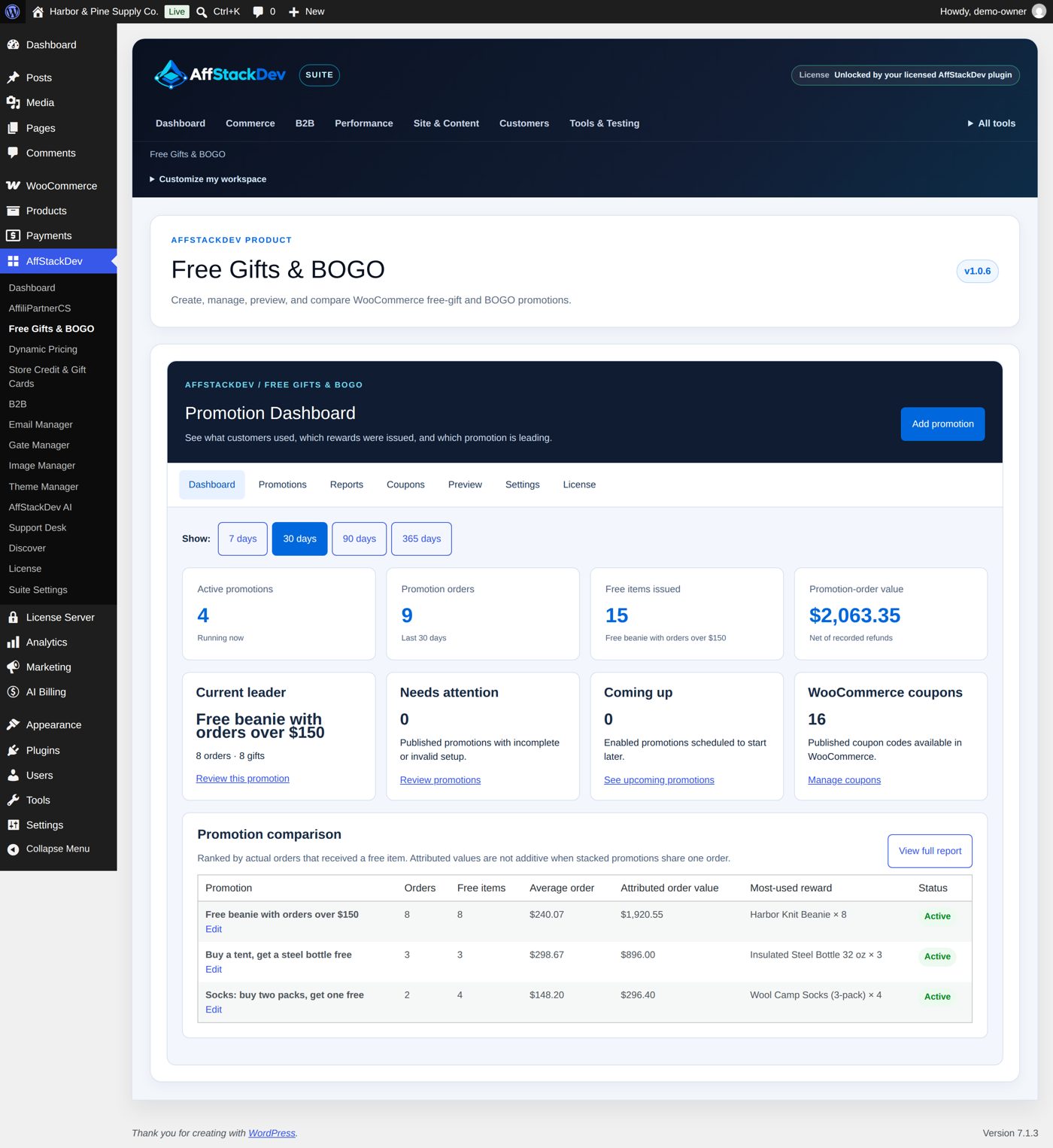Image resolution: width=1053 pixels, height=1148 pixels.
Task: Click the home icon beside Harbor & Pine
Action: pos(38,11)
